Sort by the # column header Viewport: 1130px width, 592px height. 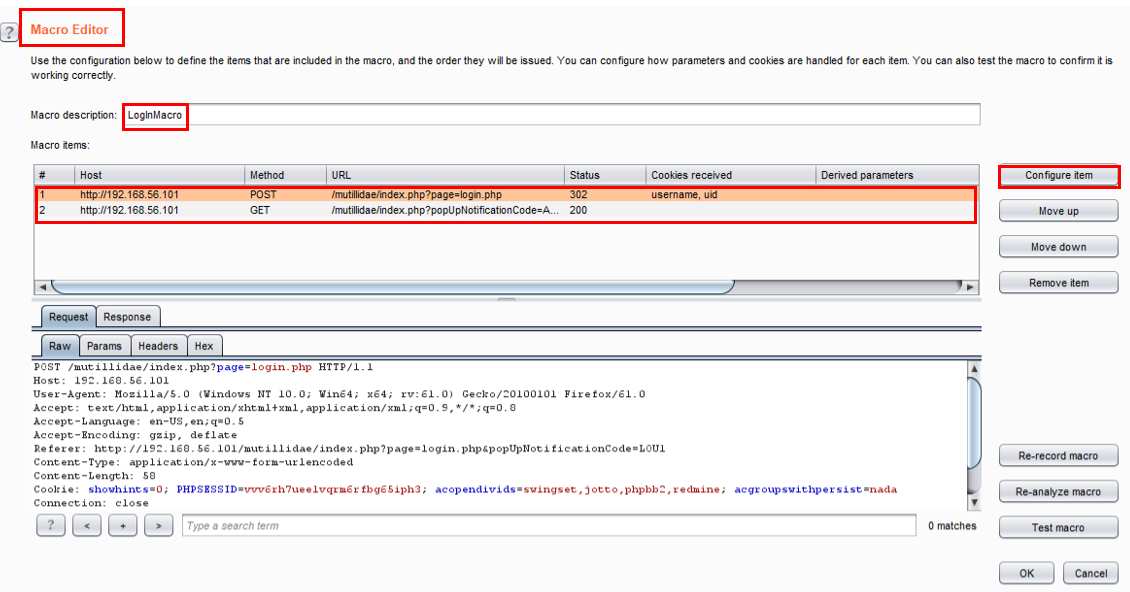[54, 175]
